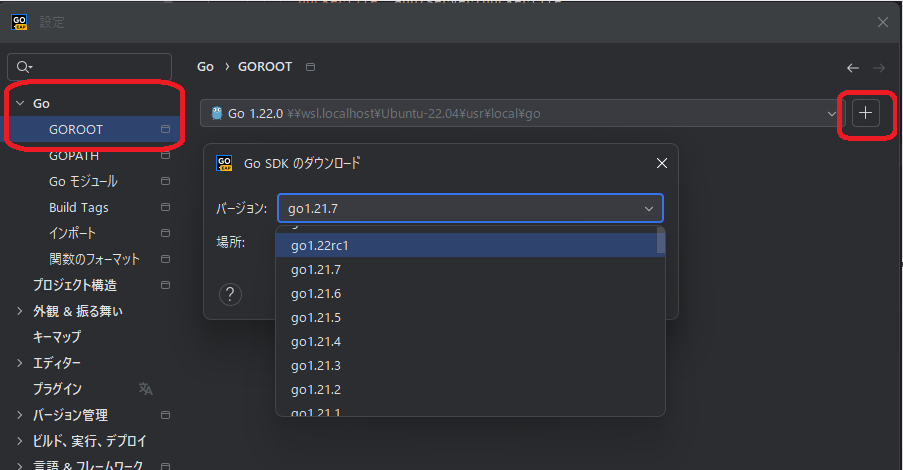Navigate back with the left arrow

(853, 68)
